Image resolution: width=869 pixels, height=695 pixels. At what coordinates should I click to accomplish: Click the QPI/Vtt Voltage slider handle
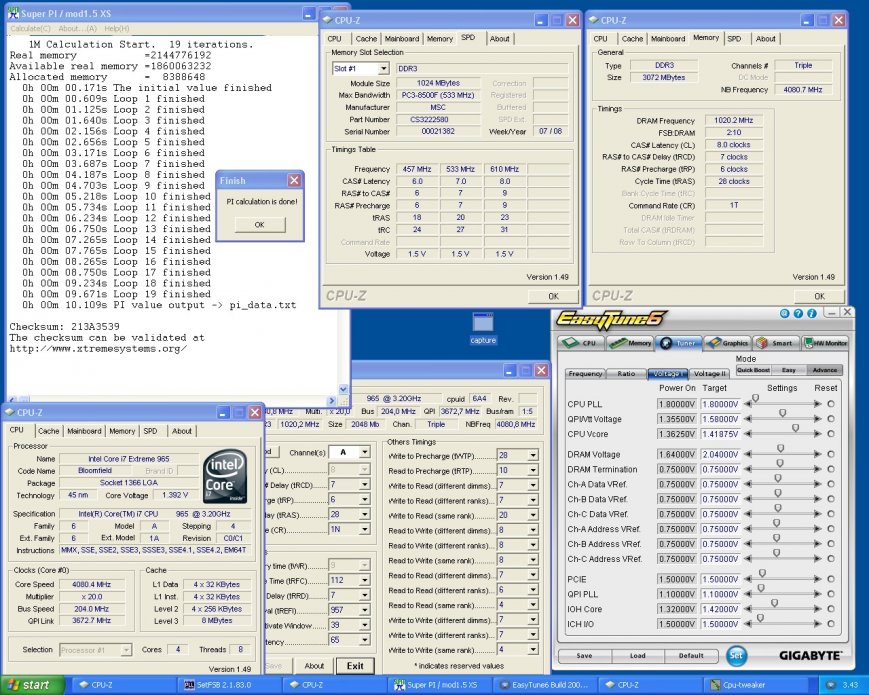[783, 413]
